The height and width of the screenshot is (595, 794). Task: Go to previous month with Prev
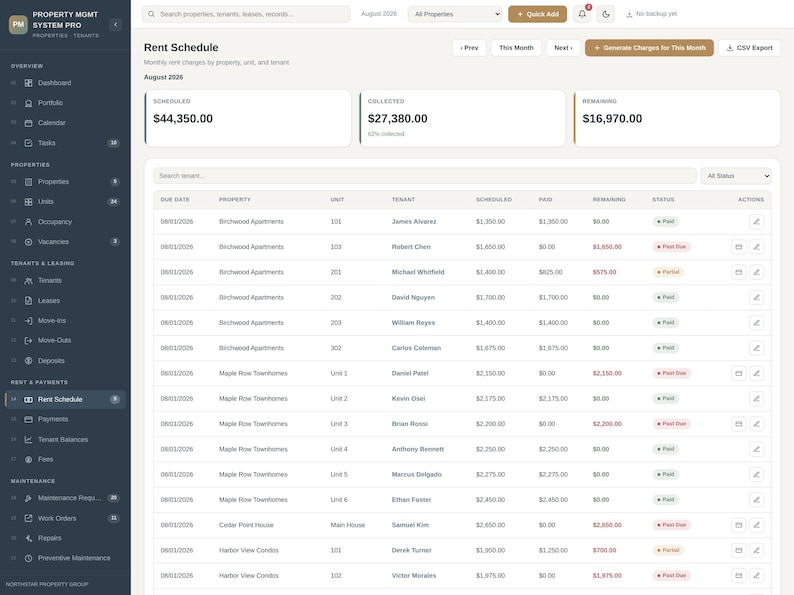(469, 48)
